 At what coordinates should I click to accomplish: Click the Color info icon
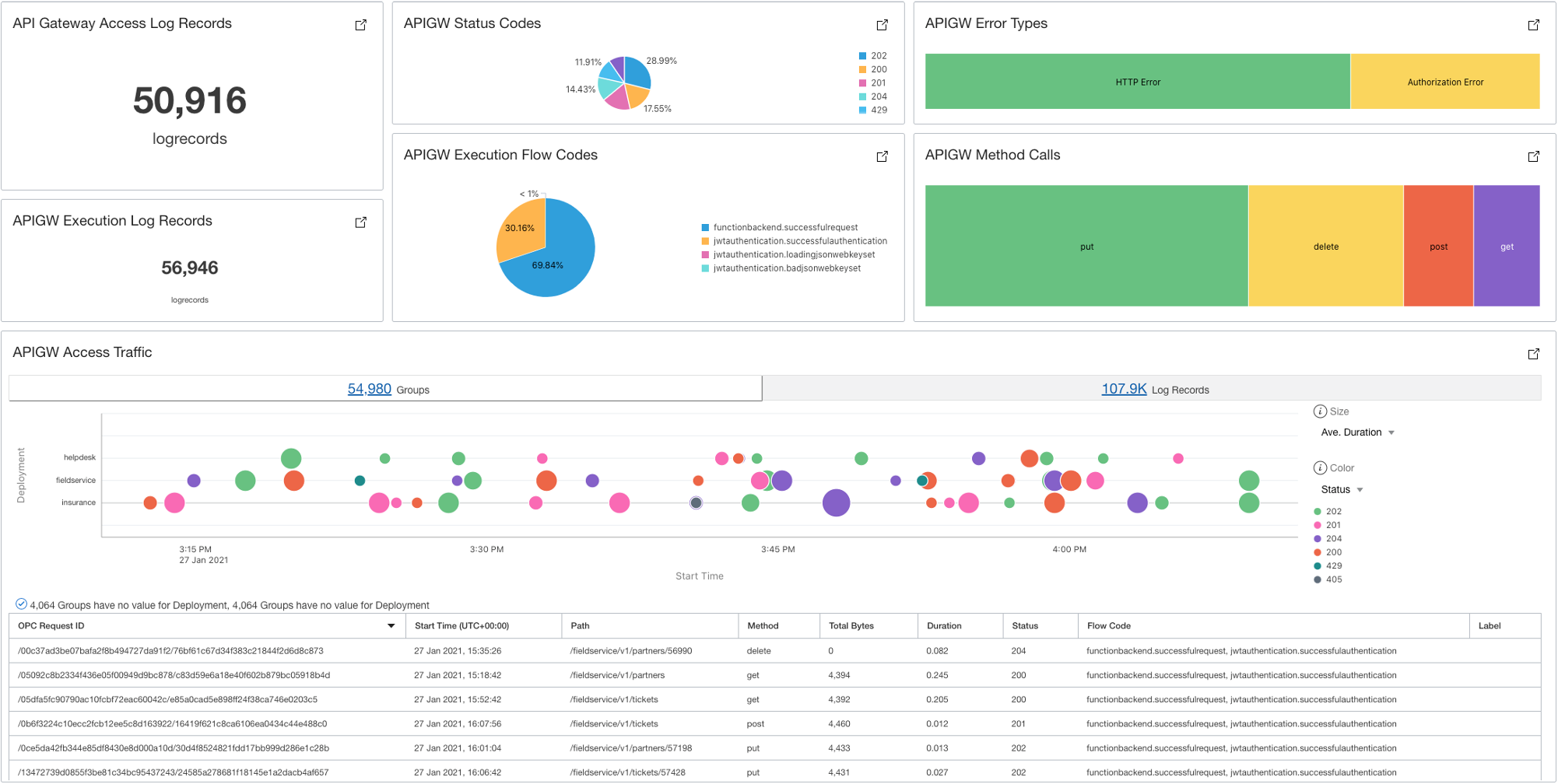1319,467
